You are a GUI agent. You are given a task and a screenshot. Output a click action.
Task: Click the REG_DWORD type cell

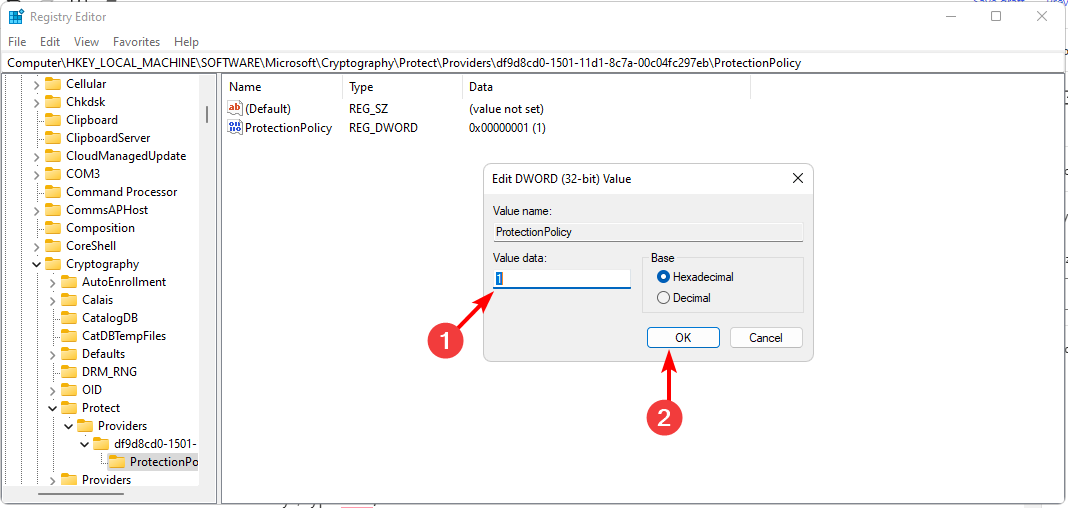point(383,127)
